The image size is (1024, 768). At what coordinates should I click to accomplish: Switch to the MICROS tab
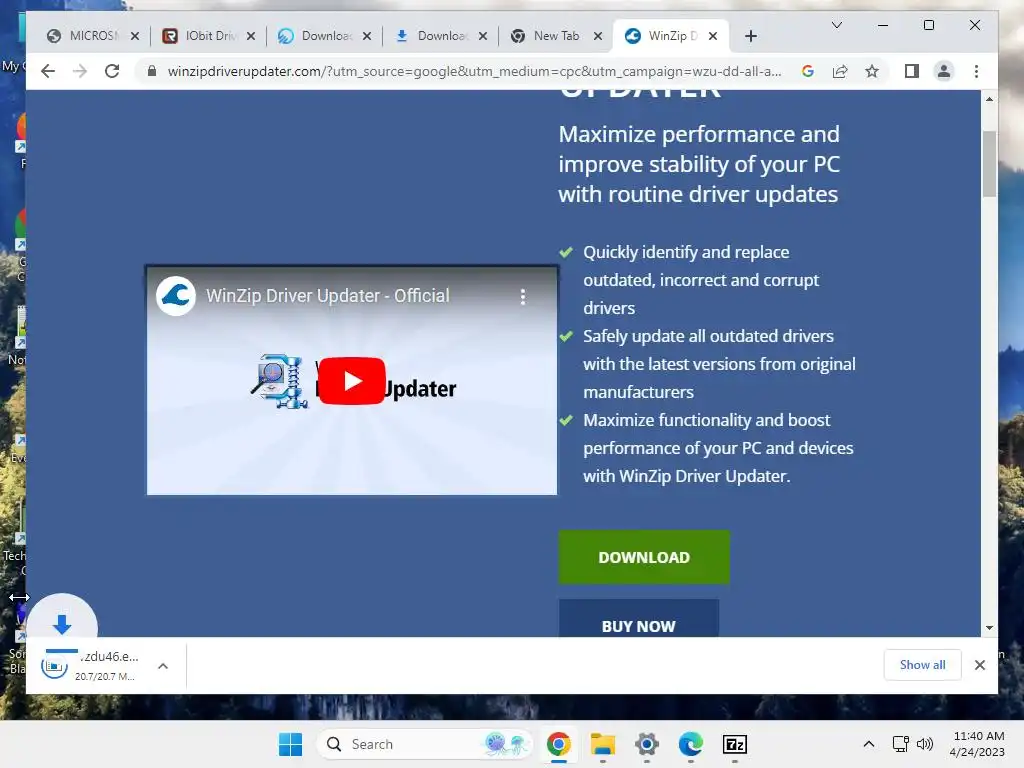[x=91, y=36]
